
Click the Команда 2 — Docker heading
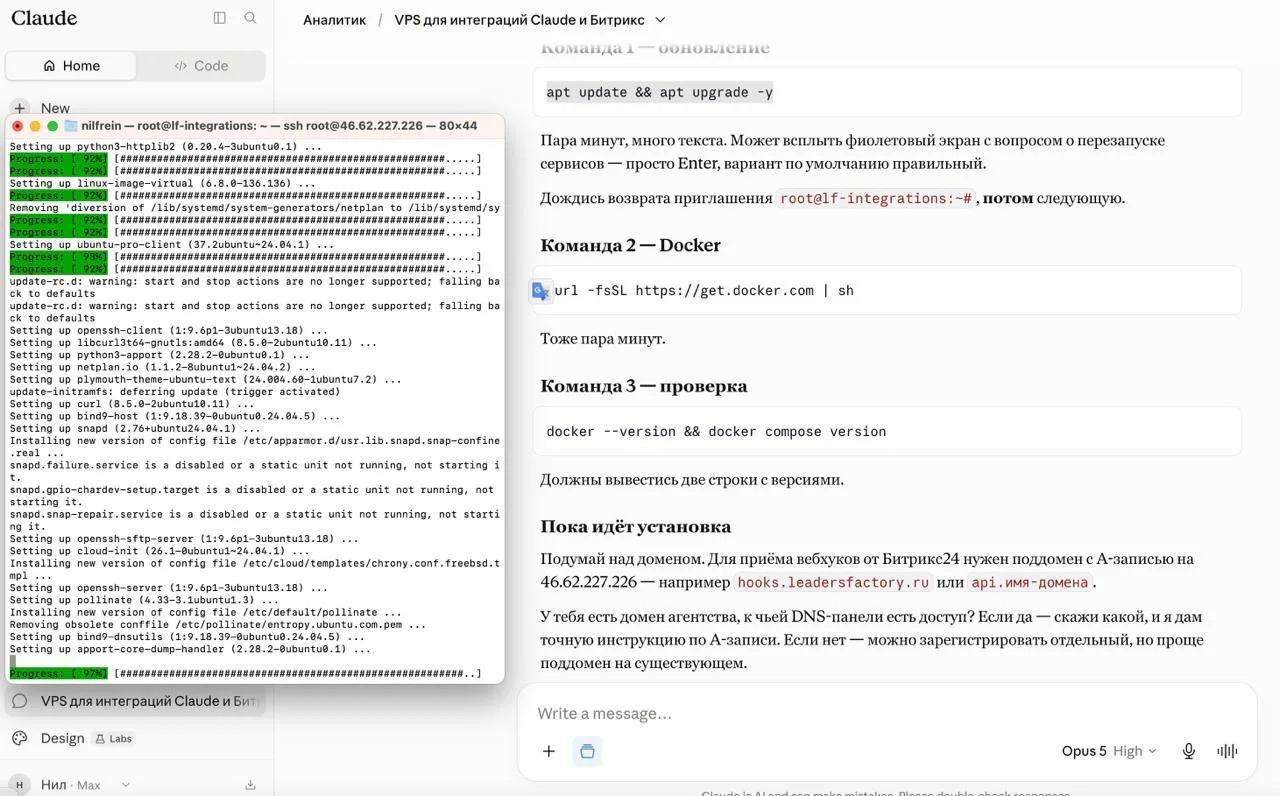(630, 245)
